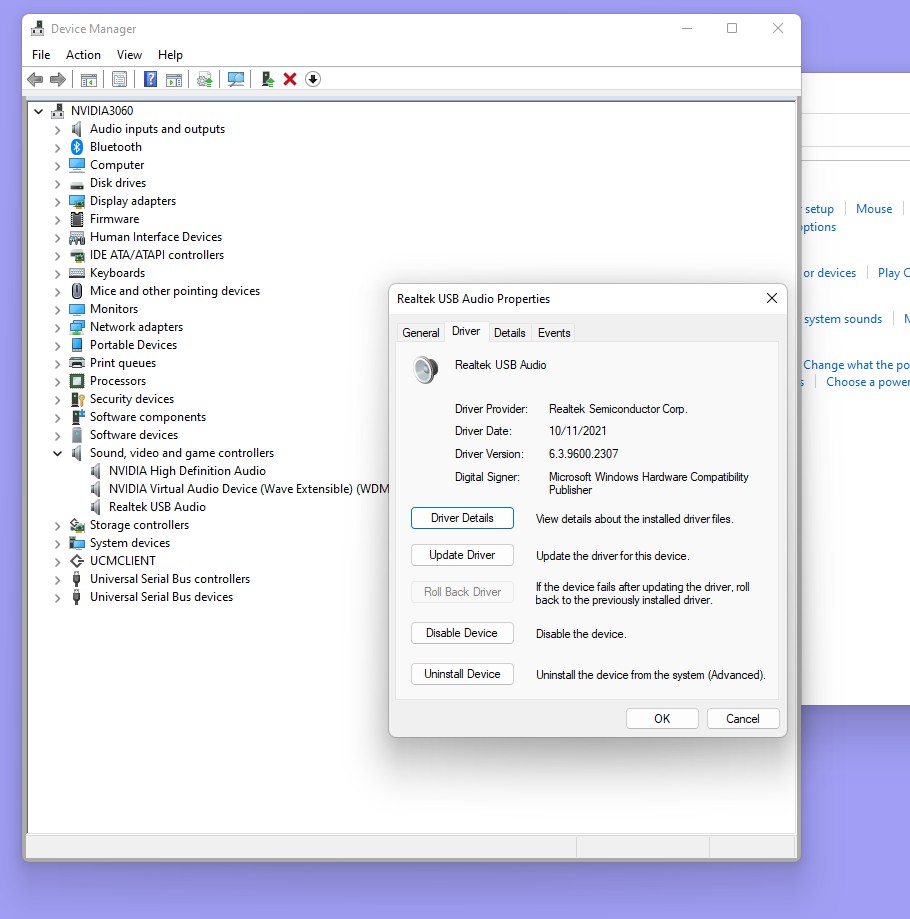The width and height of the screenshot is (910, 919).
Task: Click the Forward arrow in the toolbar
Action: pos(57,79)
